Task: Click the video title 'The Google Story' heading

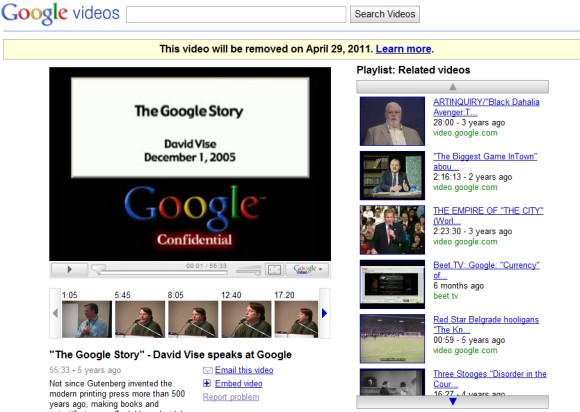Action: point(171,354)
